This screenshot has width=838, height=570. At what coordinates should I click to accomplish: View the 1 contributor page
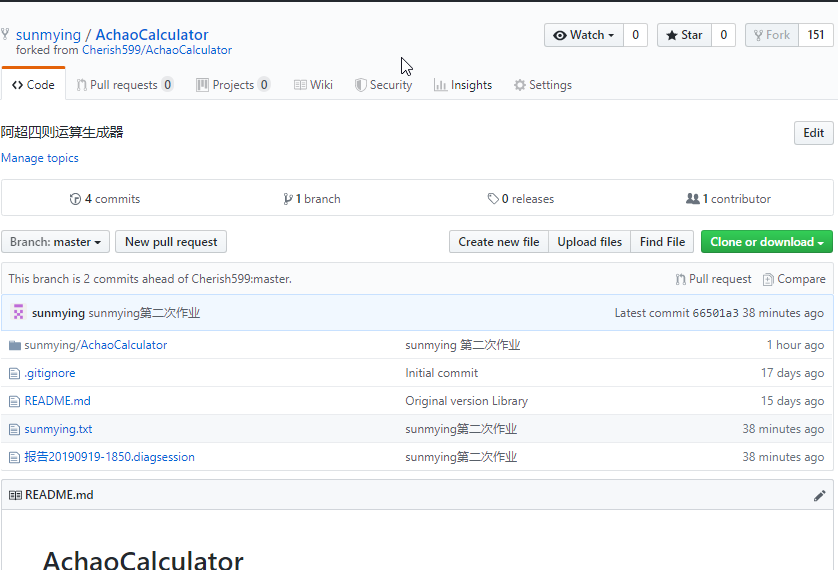(728, 199)
